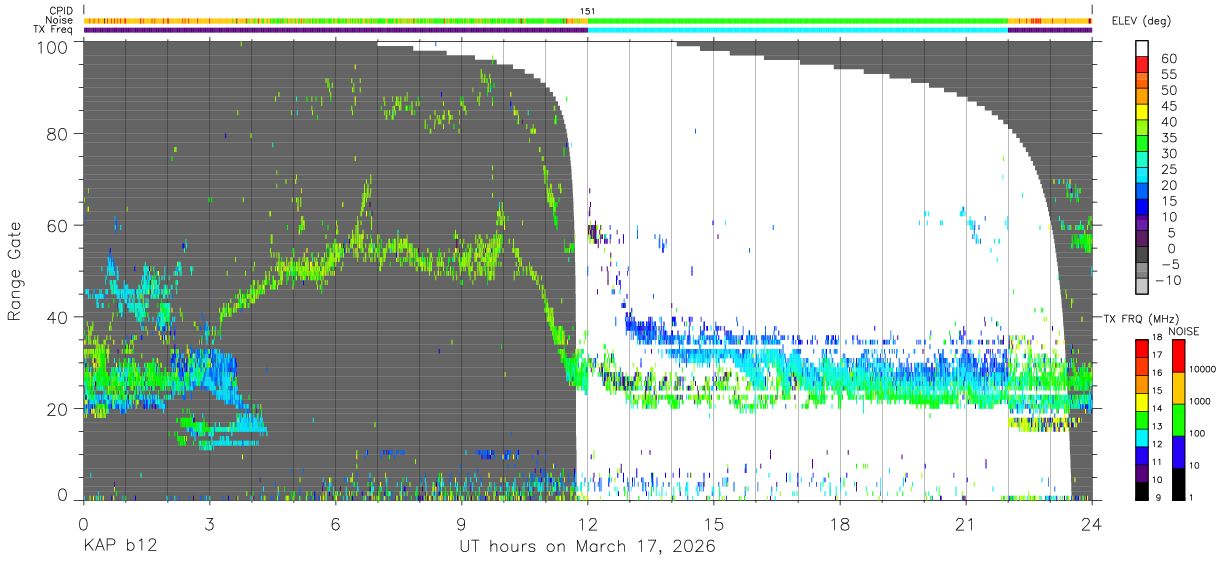The width and height of the screenshot is (1228, 567).
Task: Click x-axis tick label 9
Action: (x=462, y=524)
